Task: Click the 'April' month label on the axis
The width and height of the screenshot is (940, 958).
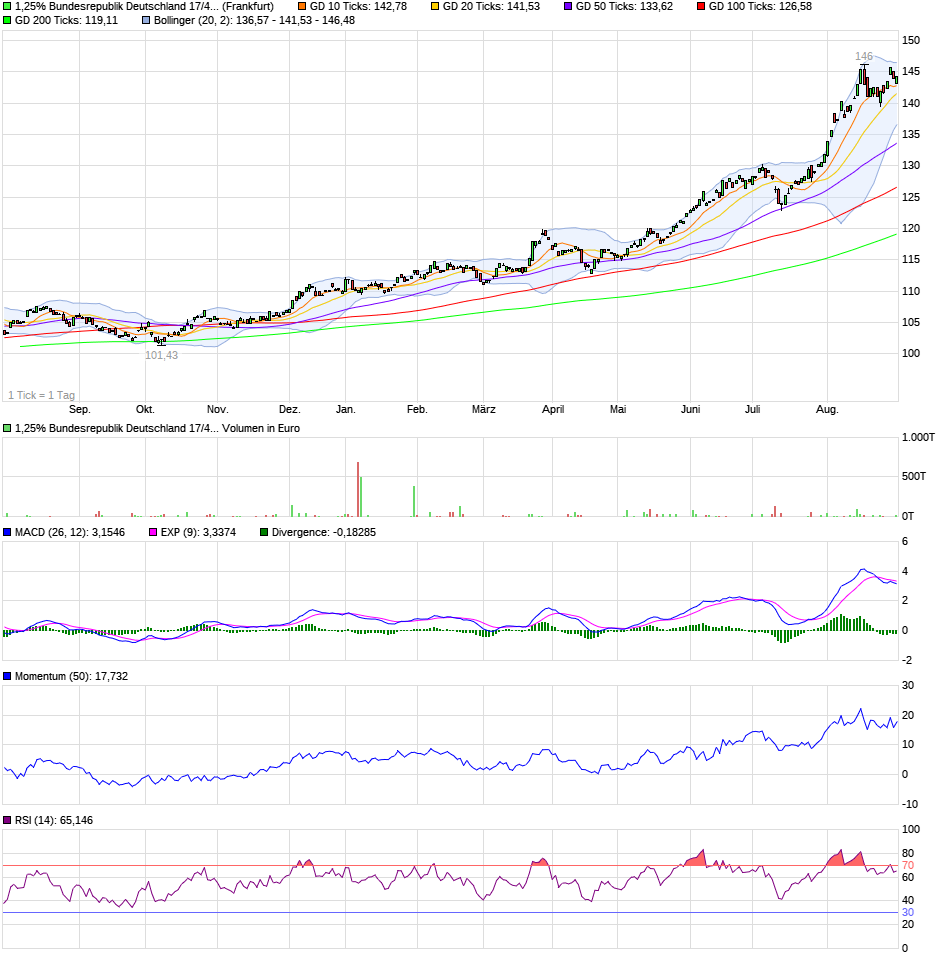Action: [553, 409]
